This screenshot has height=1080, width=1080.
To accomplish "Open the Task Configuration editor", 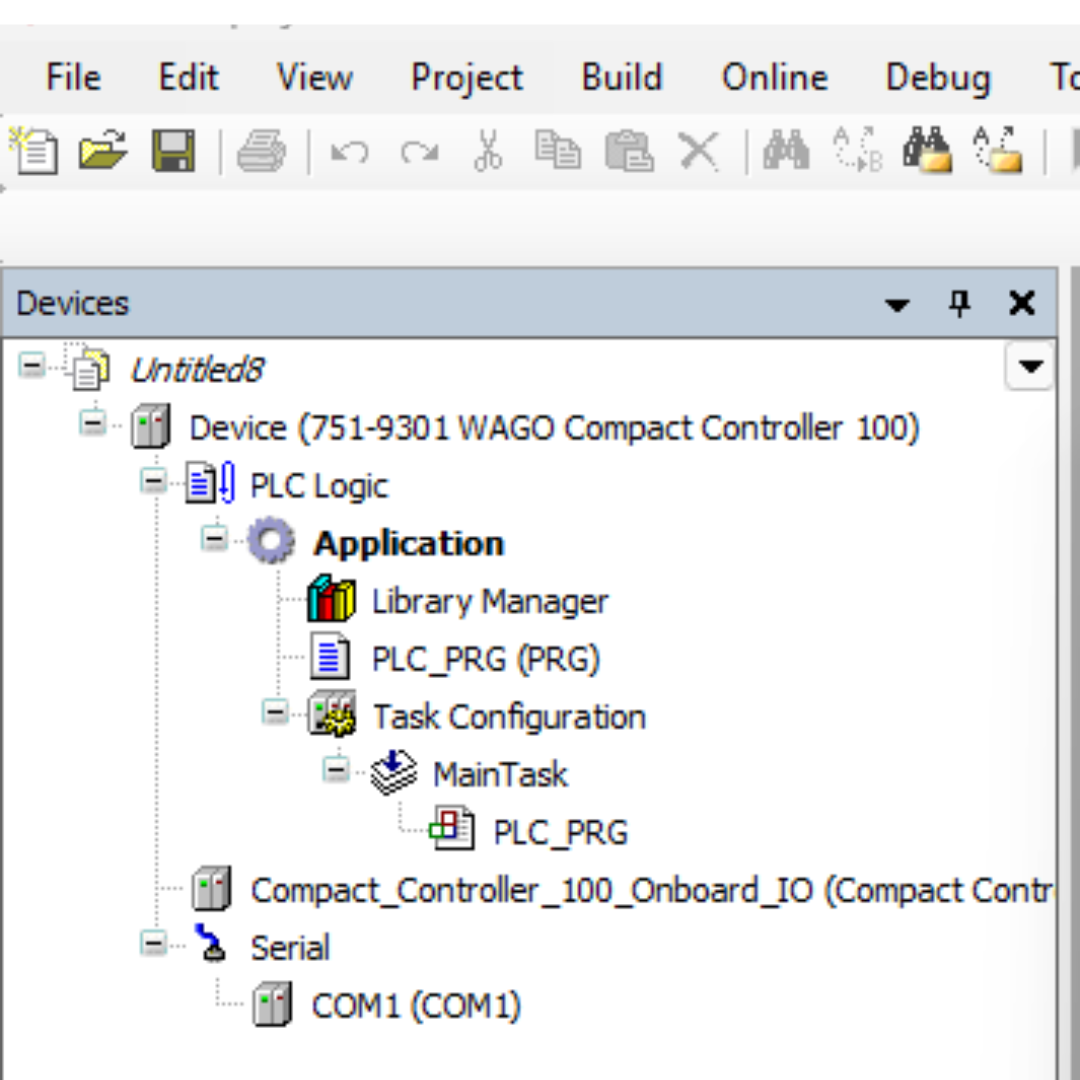I will click(x=508, y=716).
